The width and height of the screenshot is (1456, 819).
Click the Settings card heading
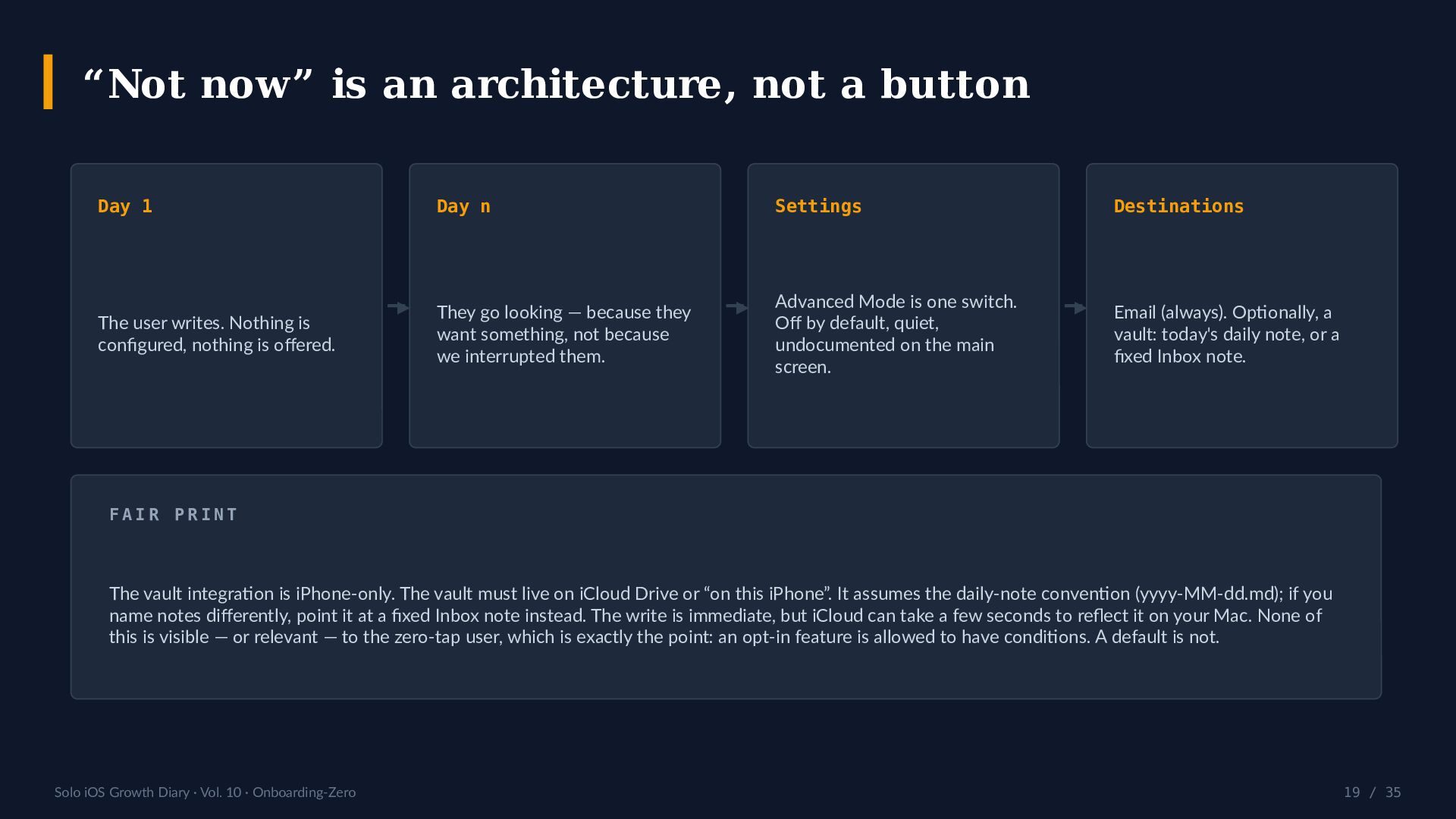[818, 206]
